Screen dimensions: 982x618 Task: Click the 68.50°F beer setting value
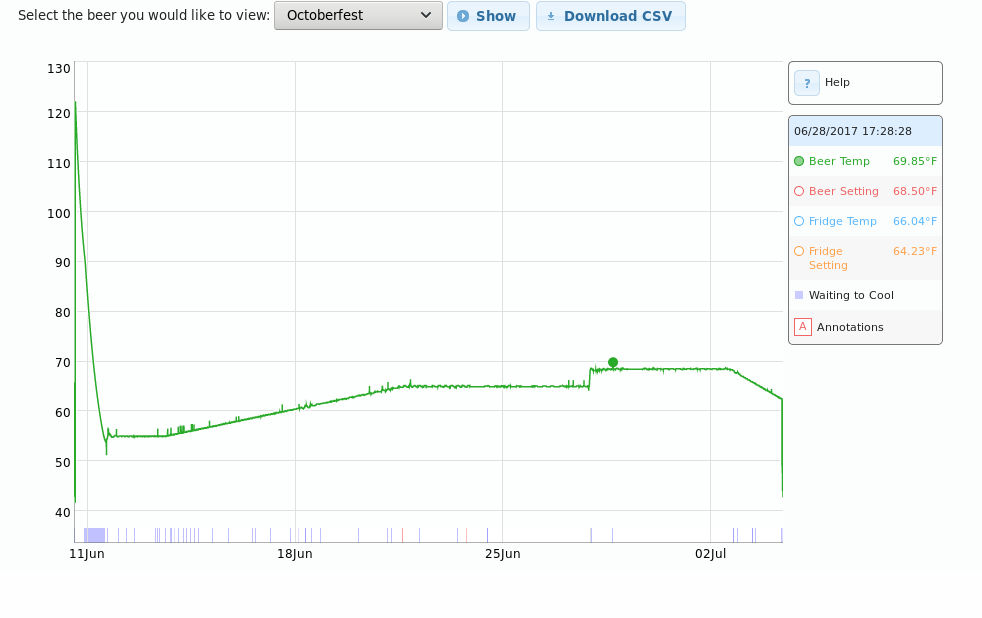point(915,192)
